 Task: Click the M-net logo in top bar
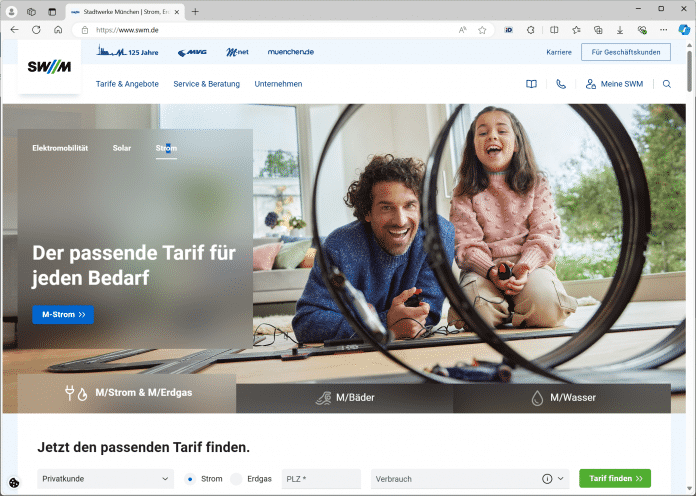pos(237,51)
